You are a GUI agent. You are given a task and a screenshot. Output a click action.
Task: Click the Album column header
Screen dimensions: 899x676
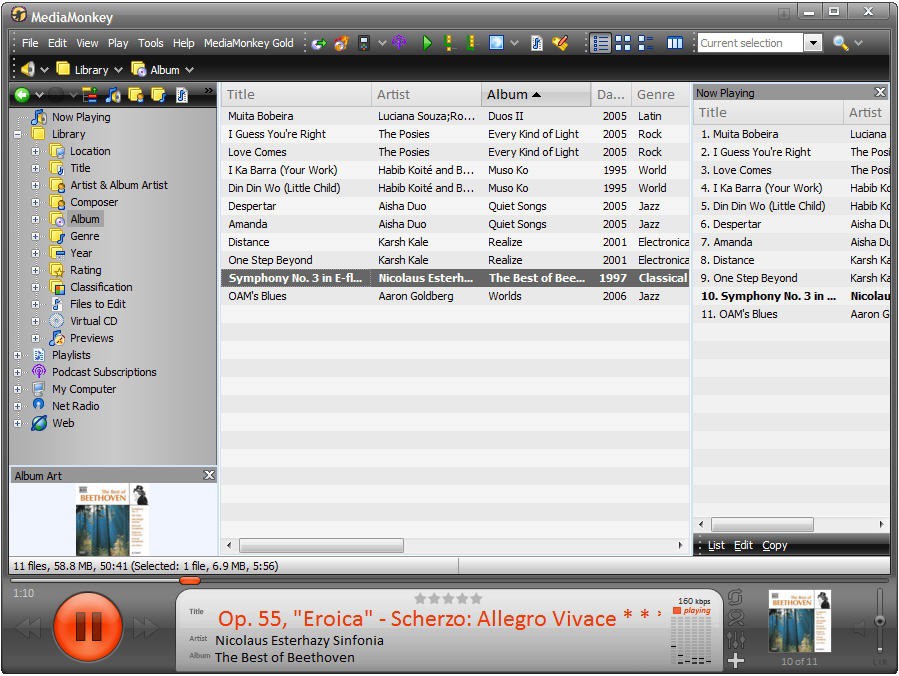click(536, 95)
